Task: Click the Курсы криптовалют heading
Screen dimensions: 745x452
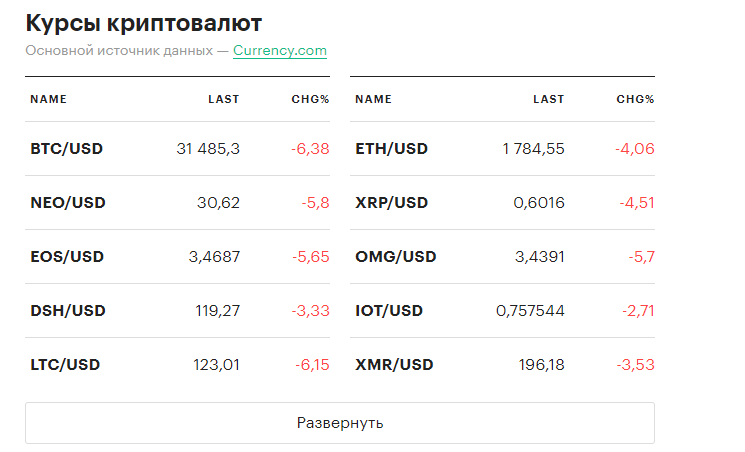Action: pos(149,23)
